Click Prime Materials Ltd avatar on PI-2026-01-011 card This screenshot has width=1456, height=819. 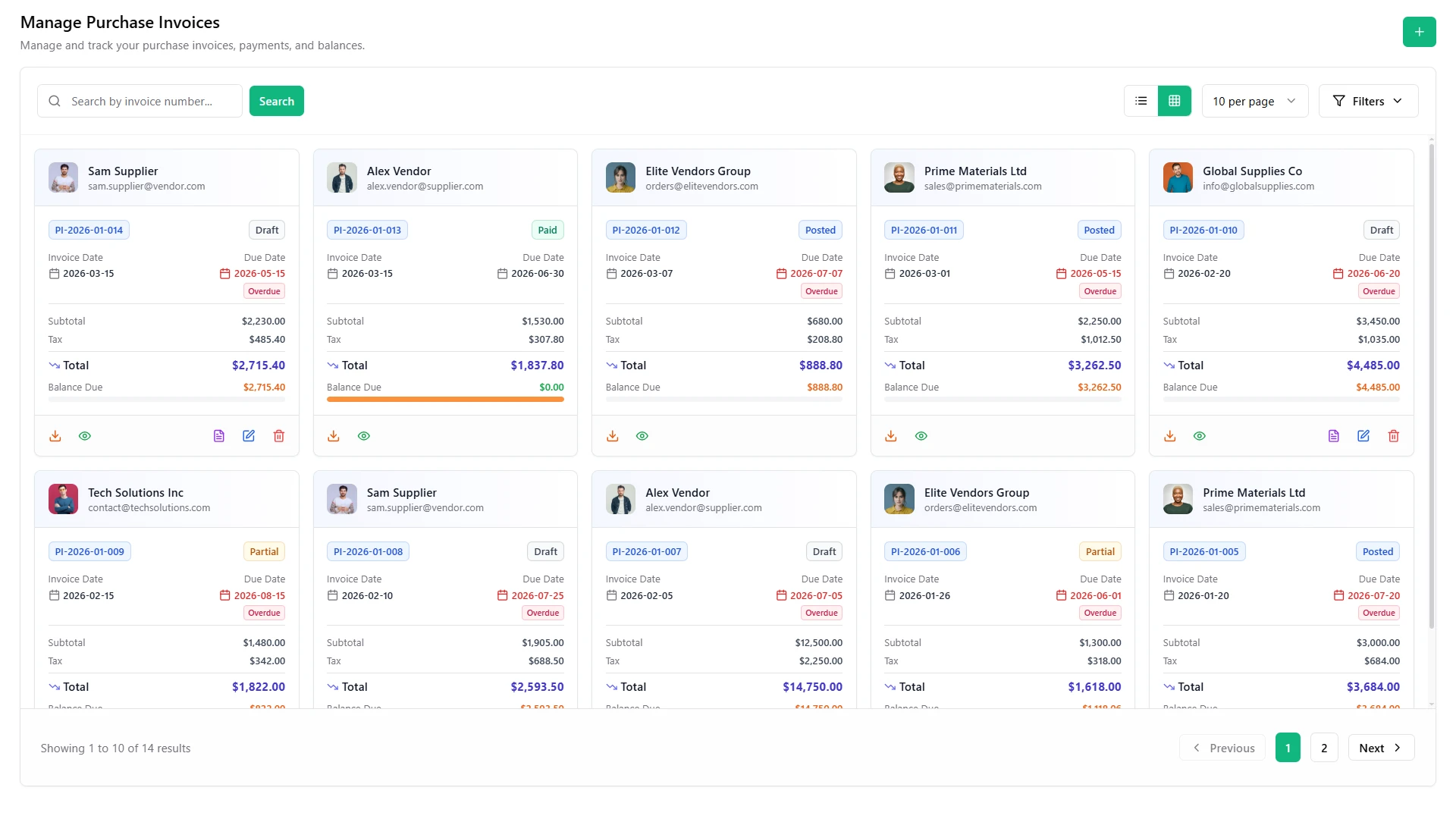899,177
